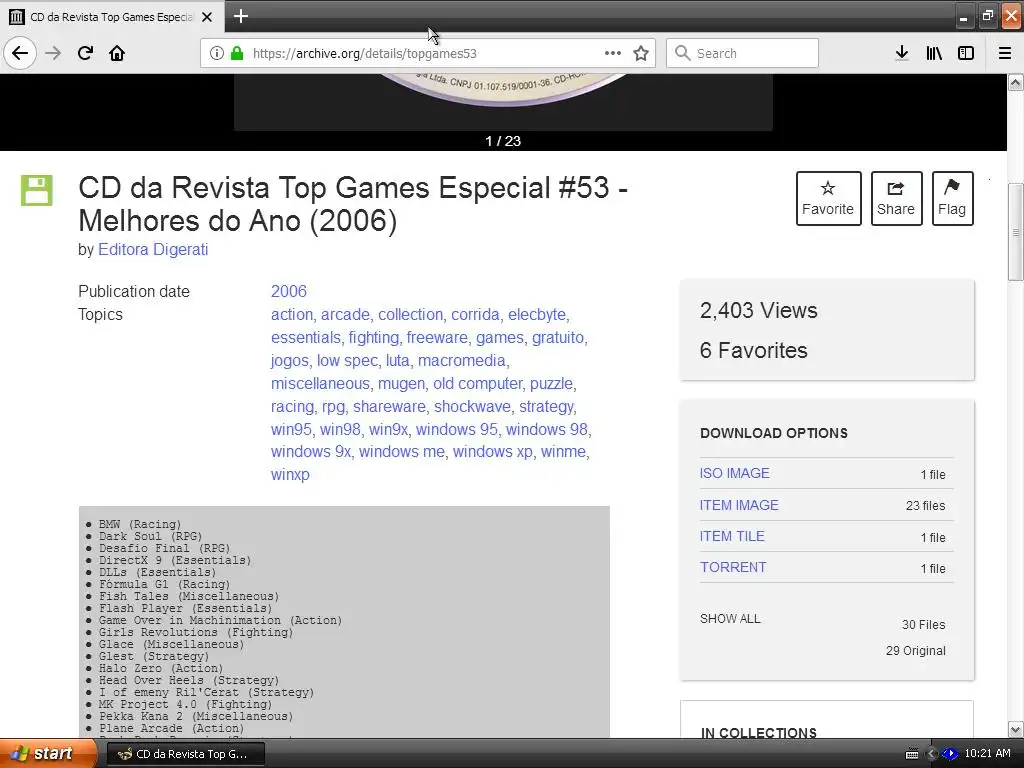The height and width of the screenshot is (768, 1024).
Task: Open the 2006 publication date link
Action: click(x=289, y=291)
